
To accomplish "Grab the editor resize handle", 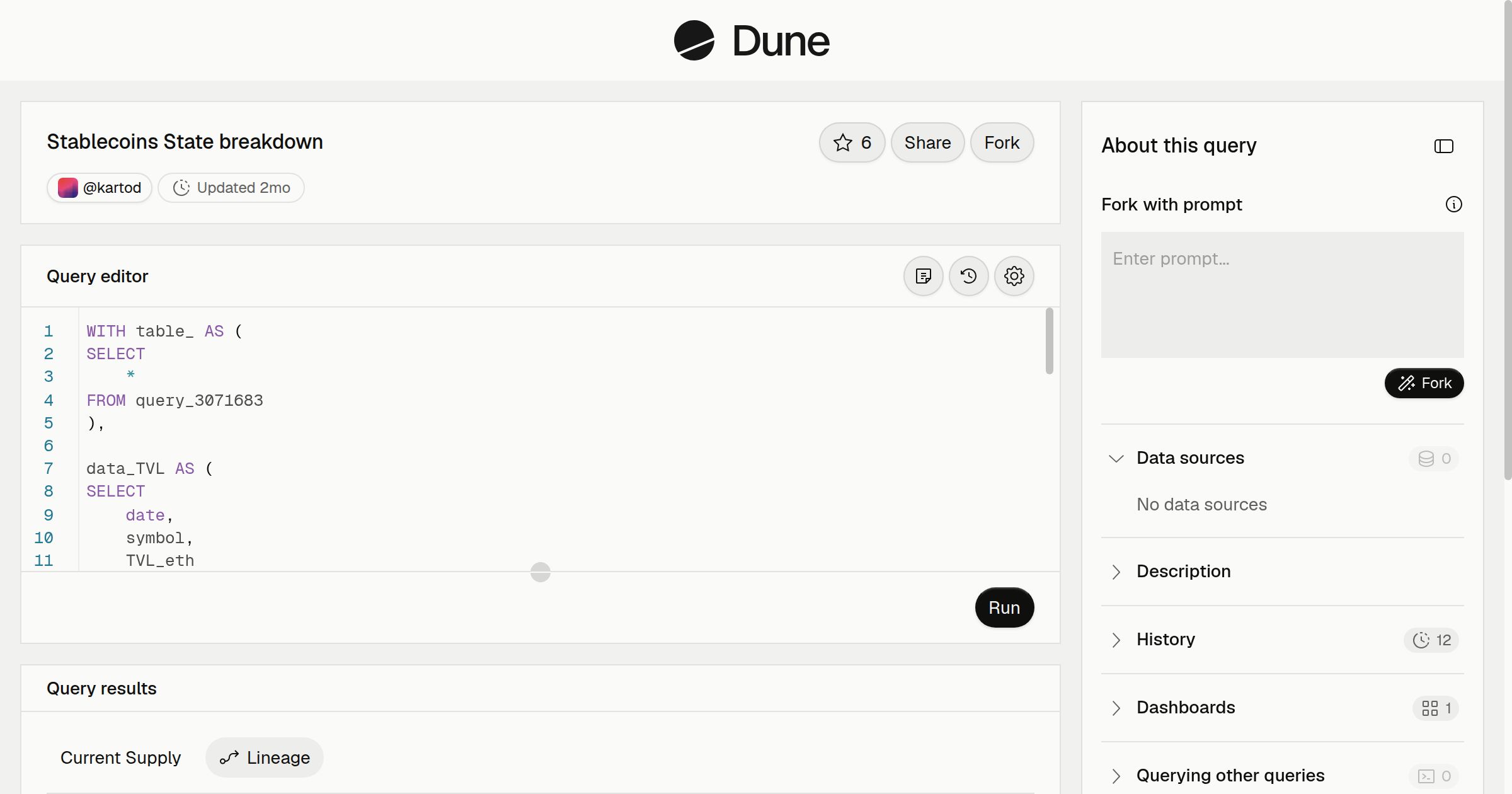I will tap(541, 572).
